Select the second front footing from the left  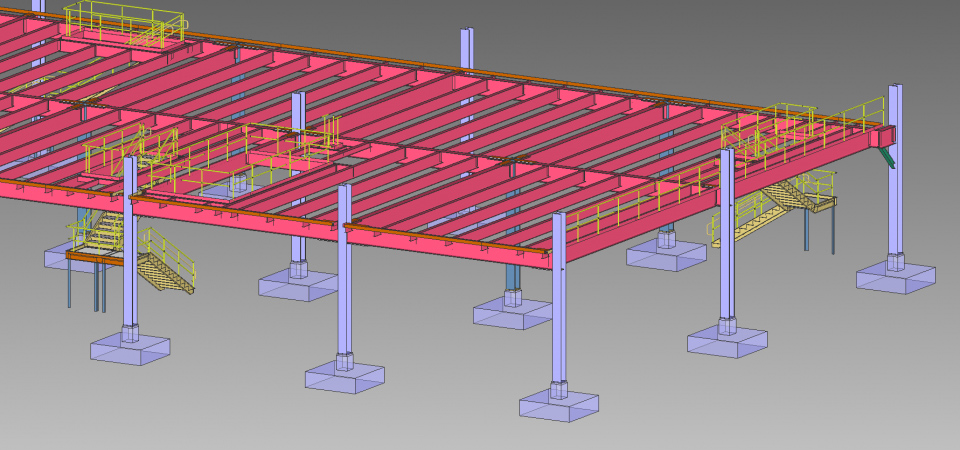coord(344,378)
